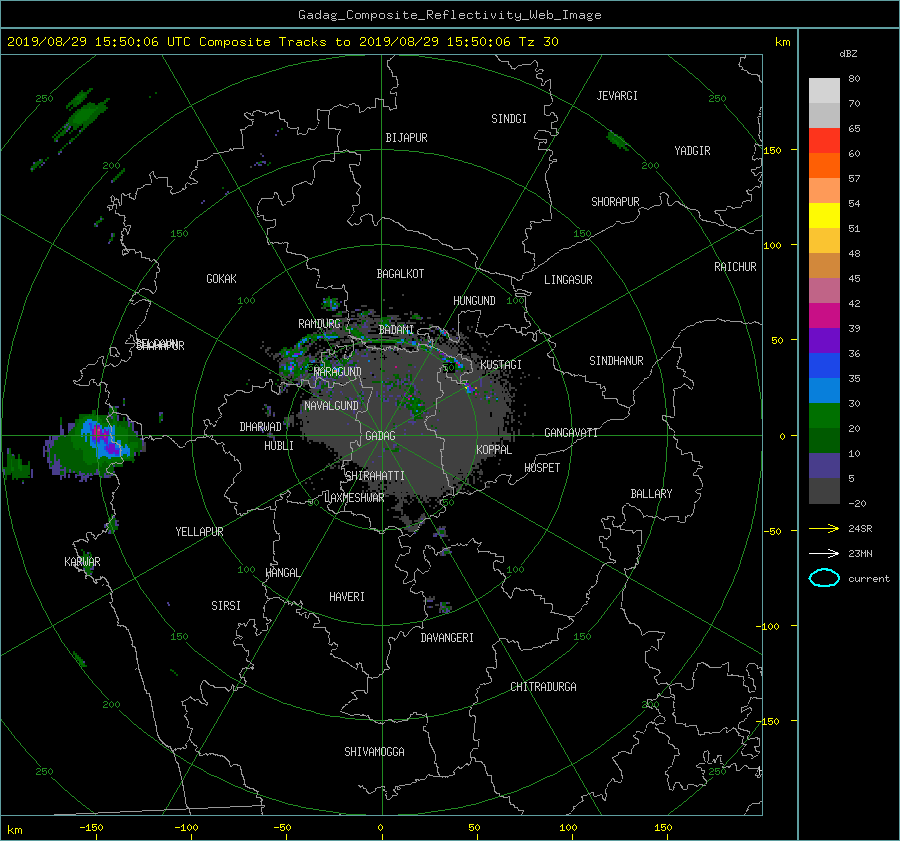The width and height of the screenshot is (900, 841).
Task: Click the KARWAR city label
Action: click(82, 561)
